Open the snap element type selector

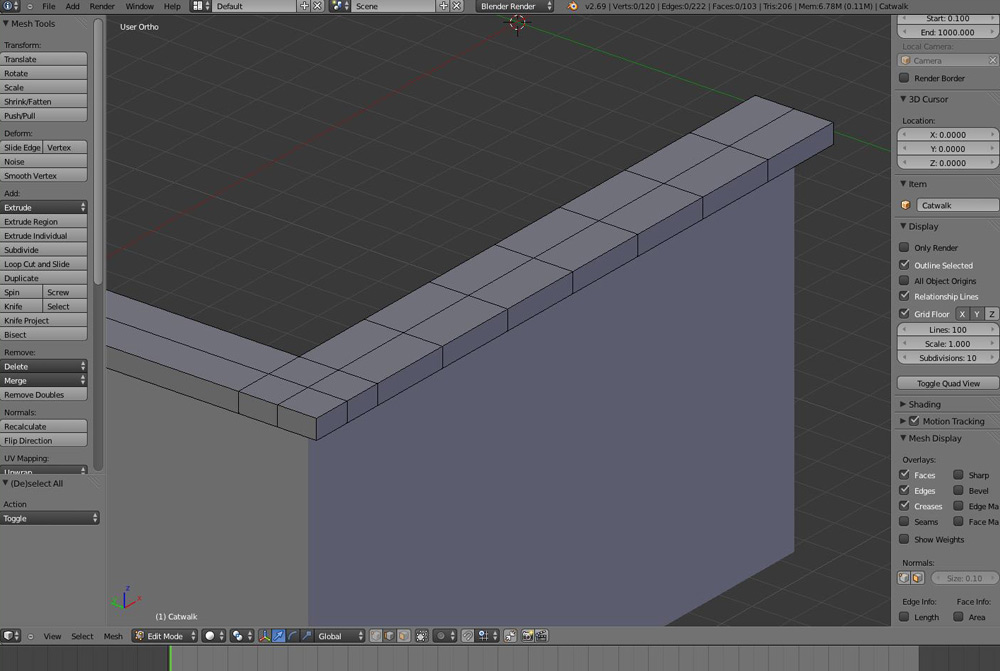click(x=487, y=636)
